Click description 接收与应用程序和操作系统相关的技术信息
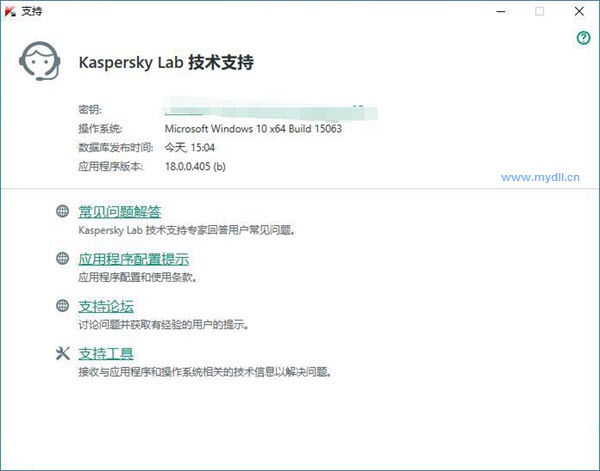 point(205,372)
